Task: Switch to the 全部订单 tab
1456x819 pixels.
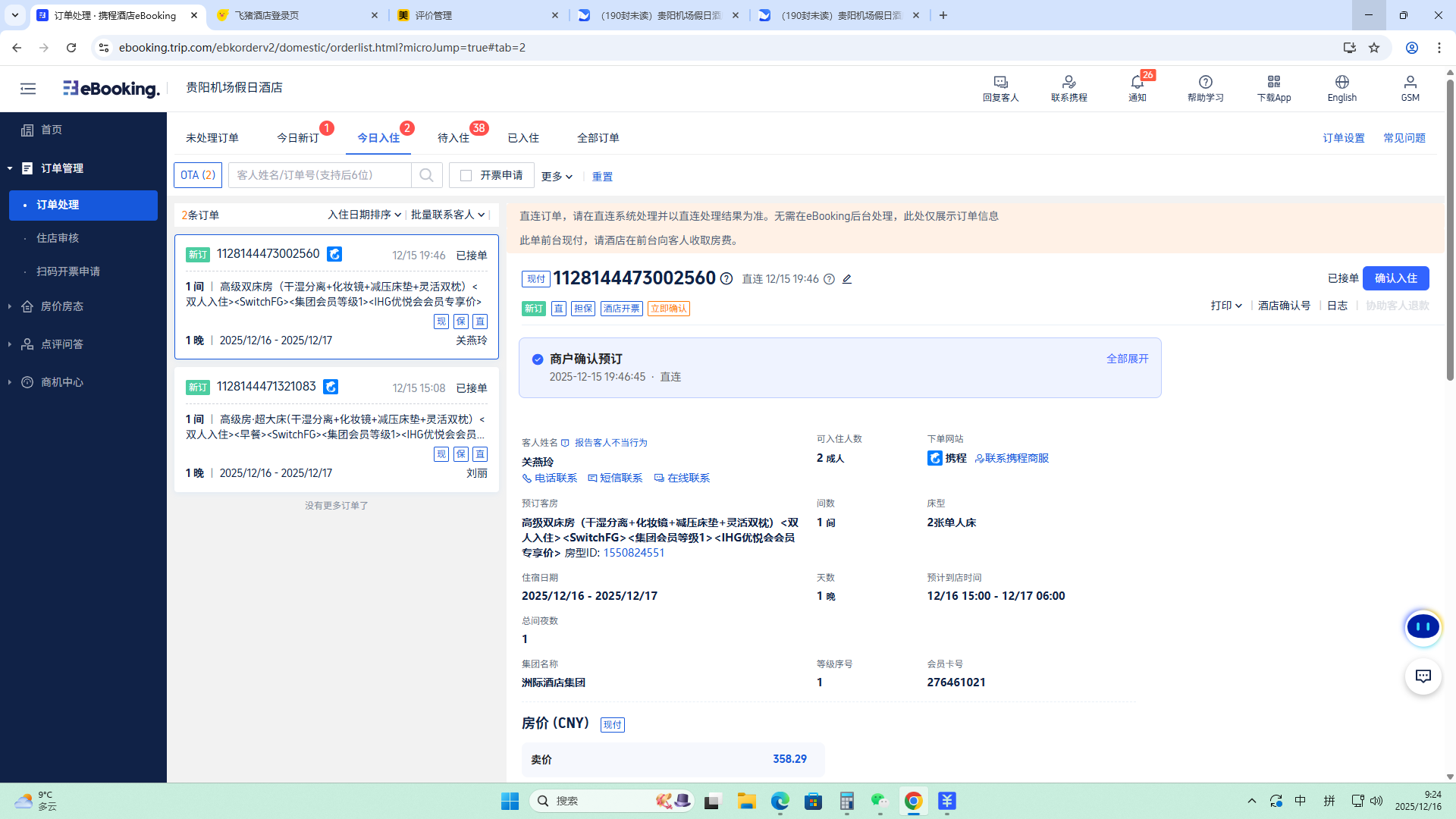Action: 598,138
